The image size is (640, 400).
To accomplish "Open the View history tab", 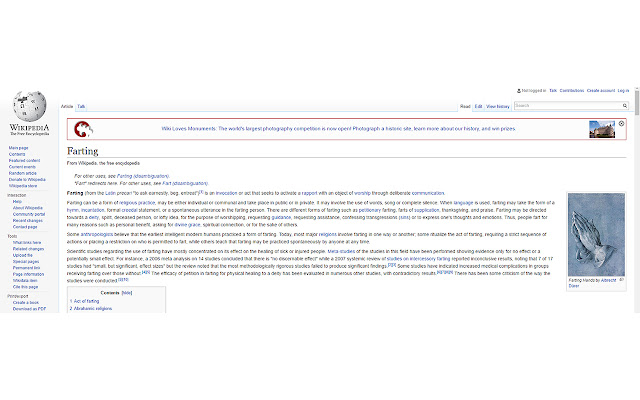I will pyautogui.click(x=498, y=105).
